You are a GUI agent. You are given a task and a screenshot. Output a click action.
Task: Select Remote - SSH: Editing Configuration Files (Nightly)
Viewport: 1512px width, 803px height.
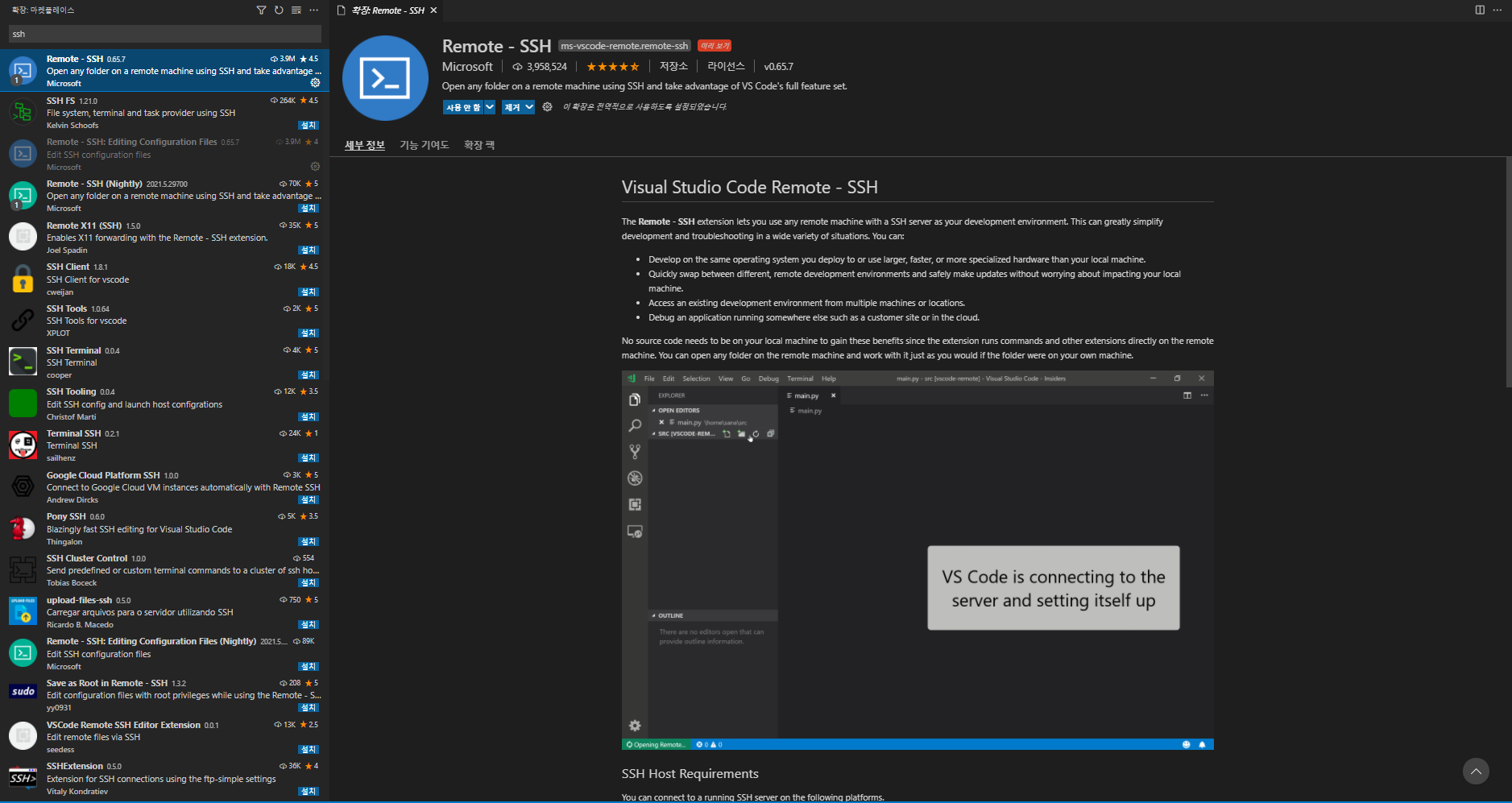tap(164, 654)
